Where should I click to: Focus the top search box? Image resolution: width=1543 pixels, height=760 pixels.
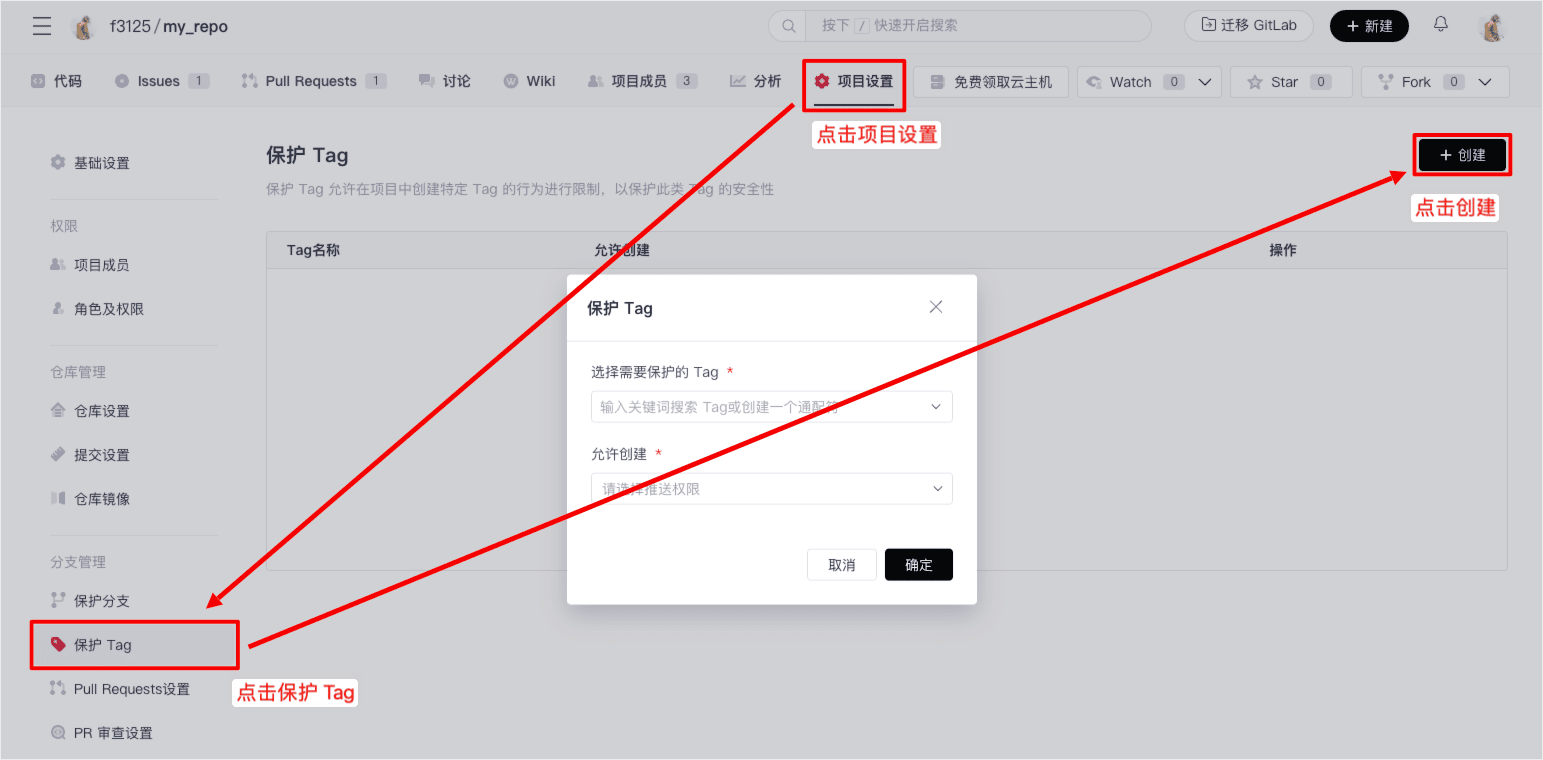(960, 26)
